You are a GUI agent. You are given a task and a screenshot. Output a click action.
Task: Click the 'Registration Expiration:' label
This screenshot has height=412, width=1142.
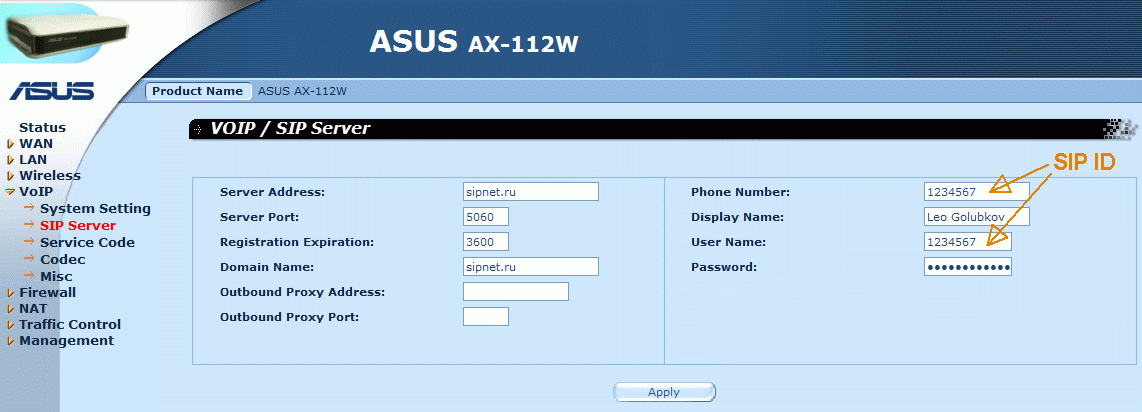point(296,242)
